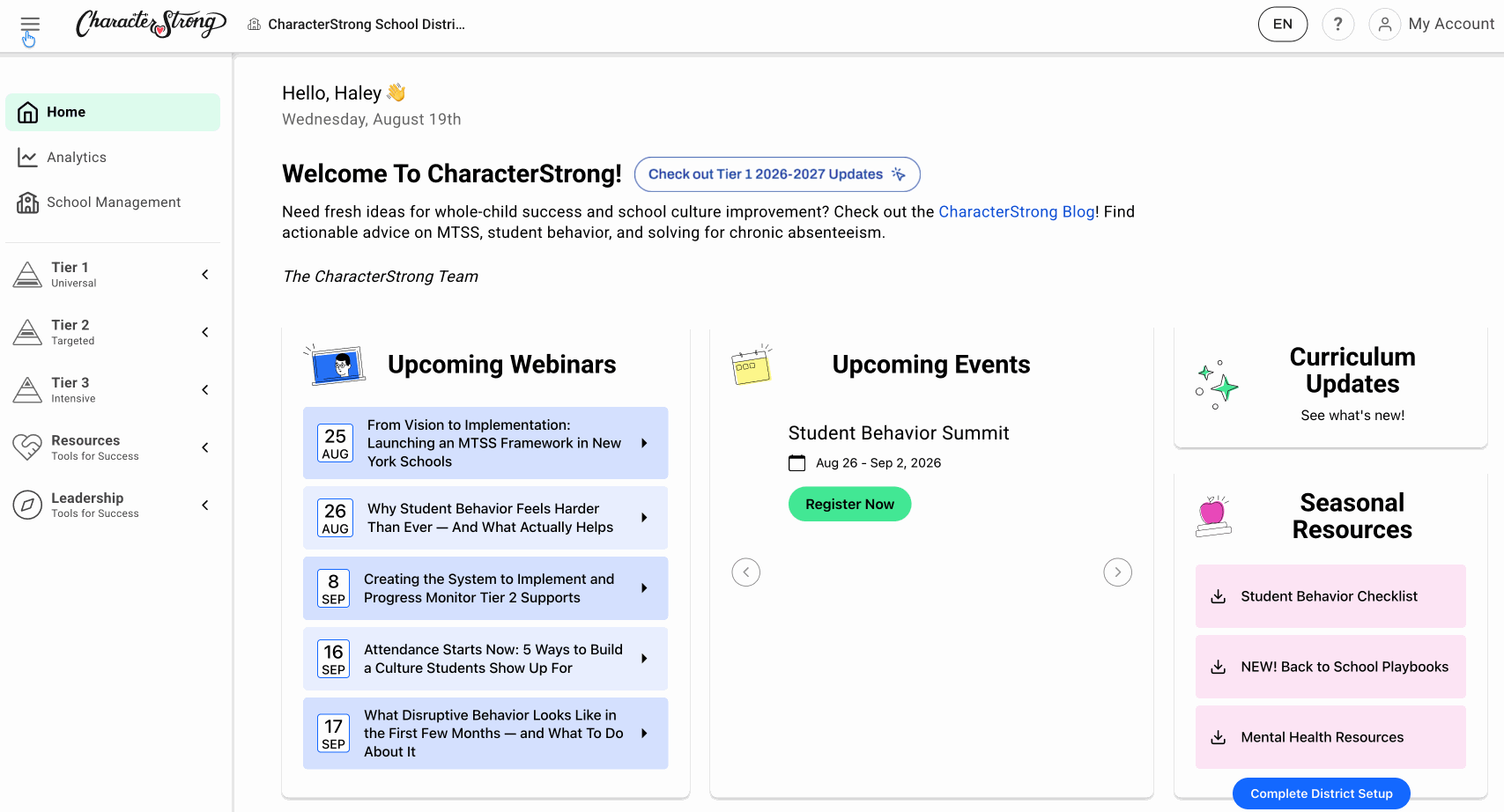The image size is (1504, 812).
Task: Open the help question mark icon
Action: point(1337,24)
